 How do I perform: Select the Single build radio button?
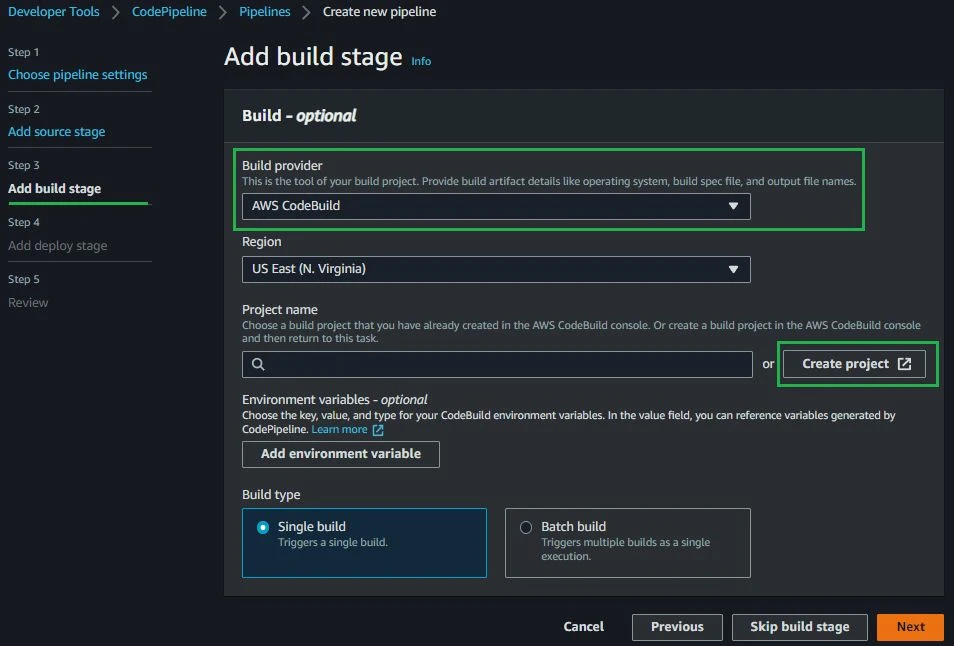coord(263,527)
